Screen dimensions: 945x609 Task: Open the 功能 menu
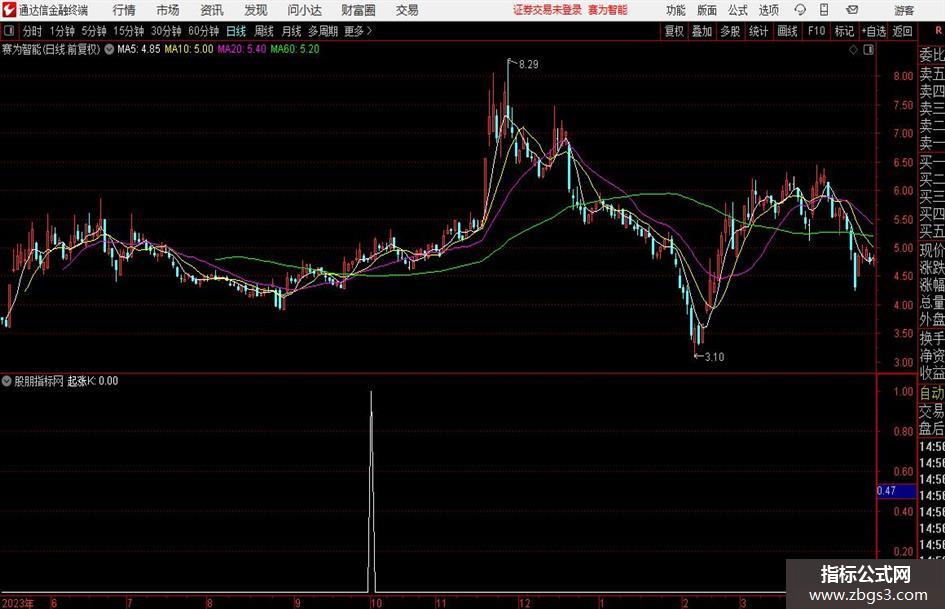point(676,10)
